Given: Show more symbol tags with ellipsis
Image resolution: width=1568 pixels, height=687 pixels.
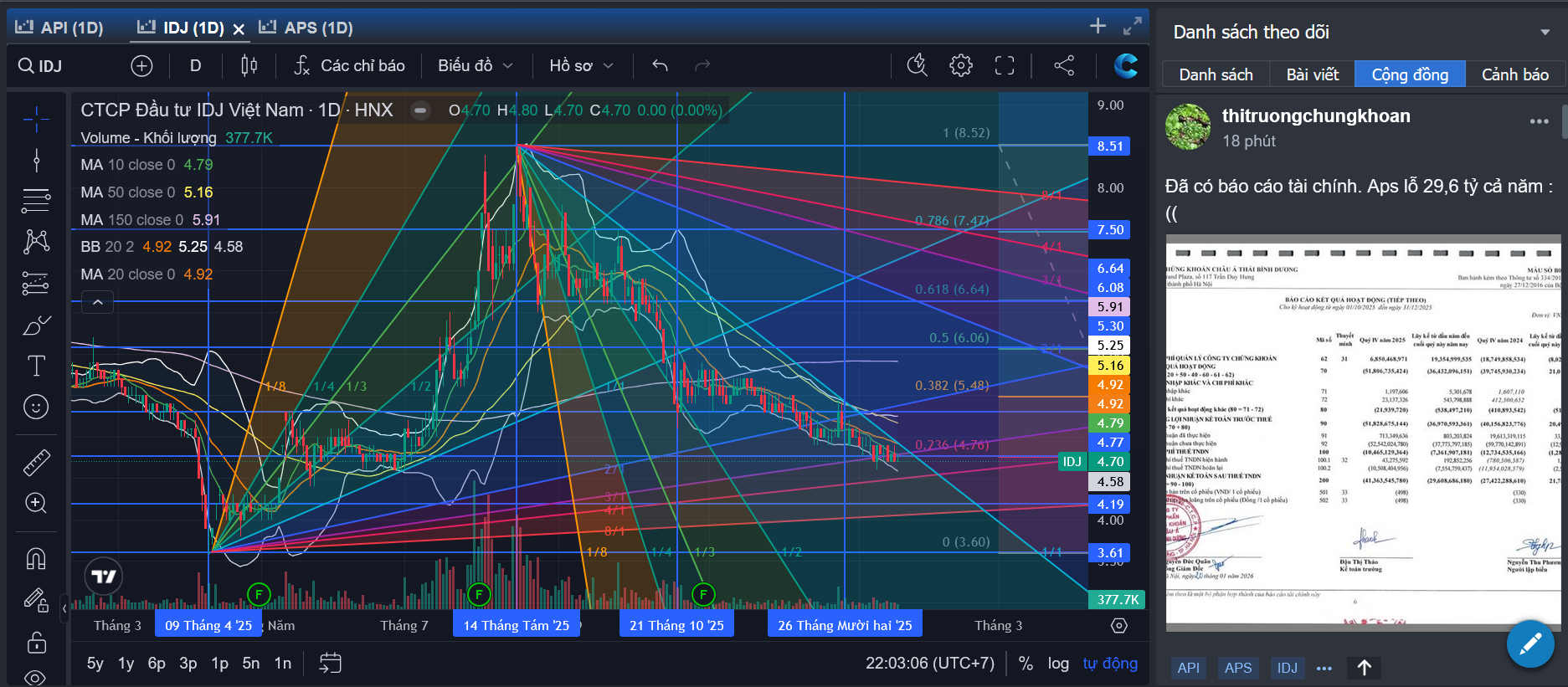Looking at the screenshot, I should (1324, 668).
